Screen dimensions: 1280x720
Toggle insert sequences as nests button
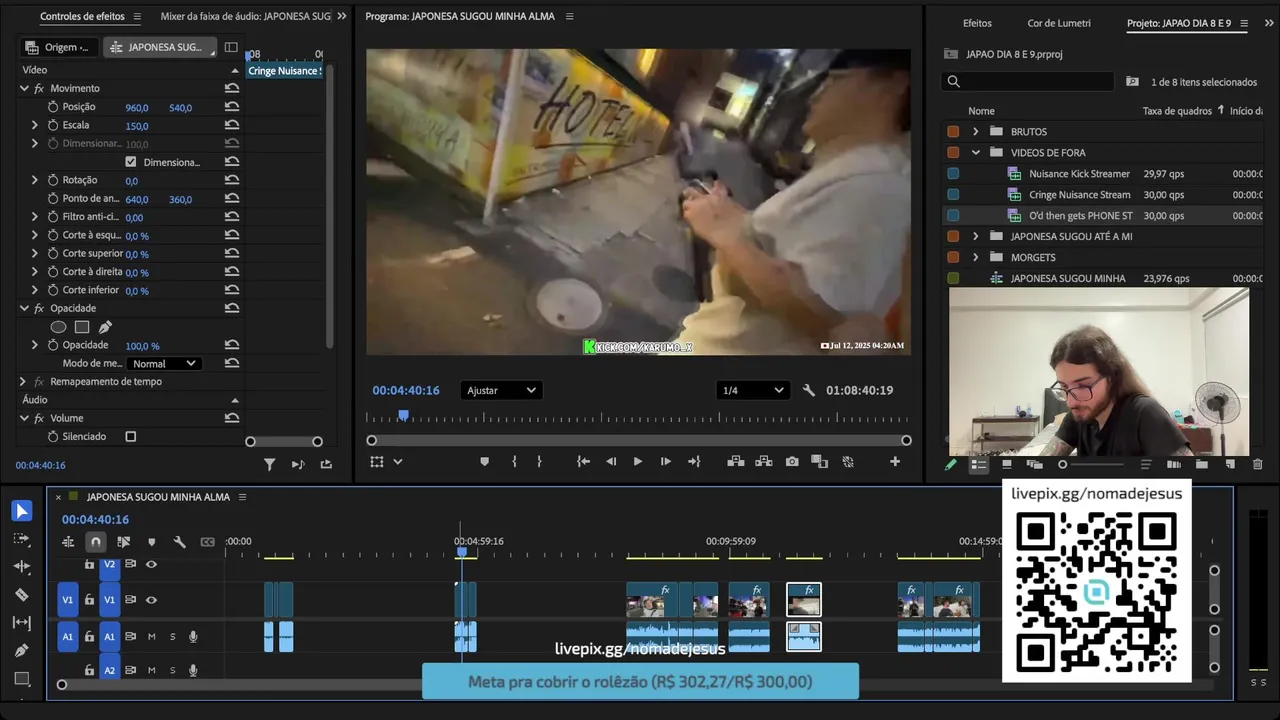[x=68, y=542]
